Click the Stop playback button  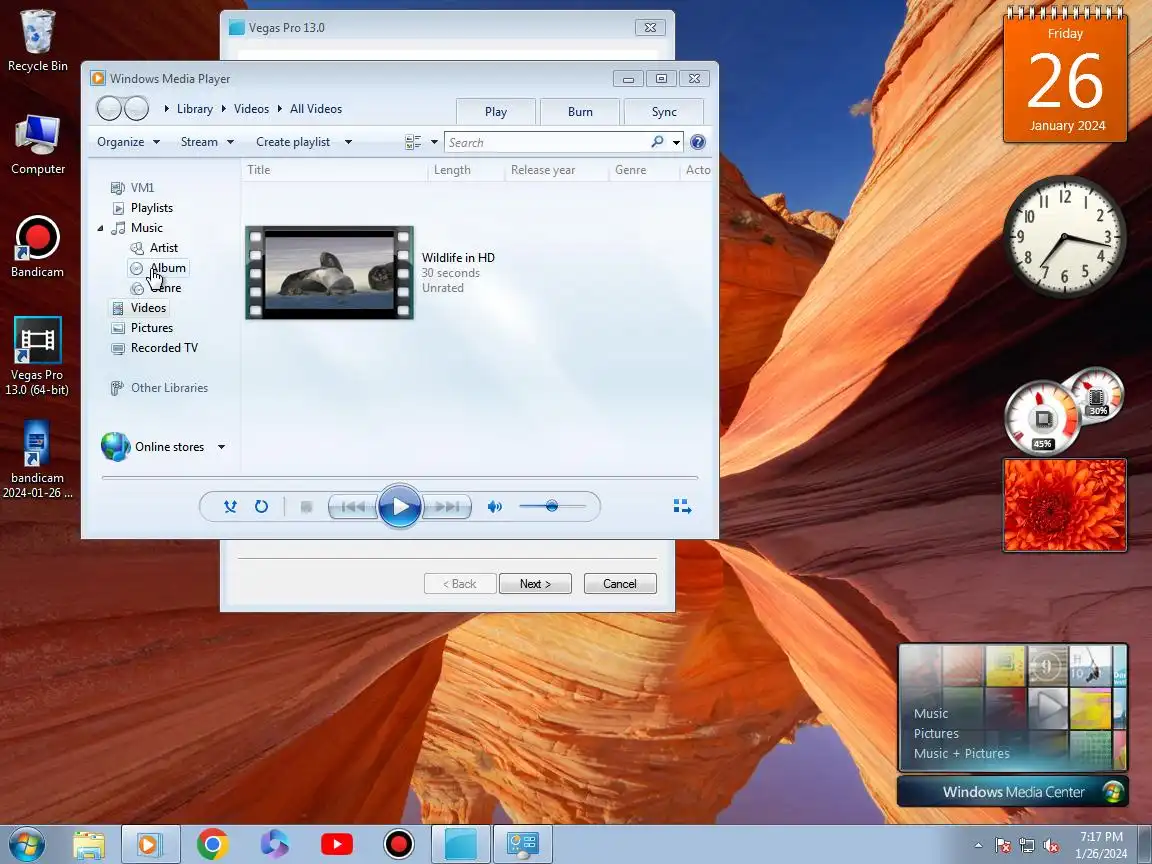[306, 506]
